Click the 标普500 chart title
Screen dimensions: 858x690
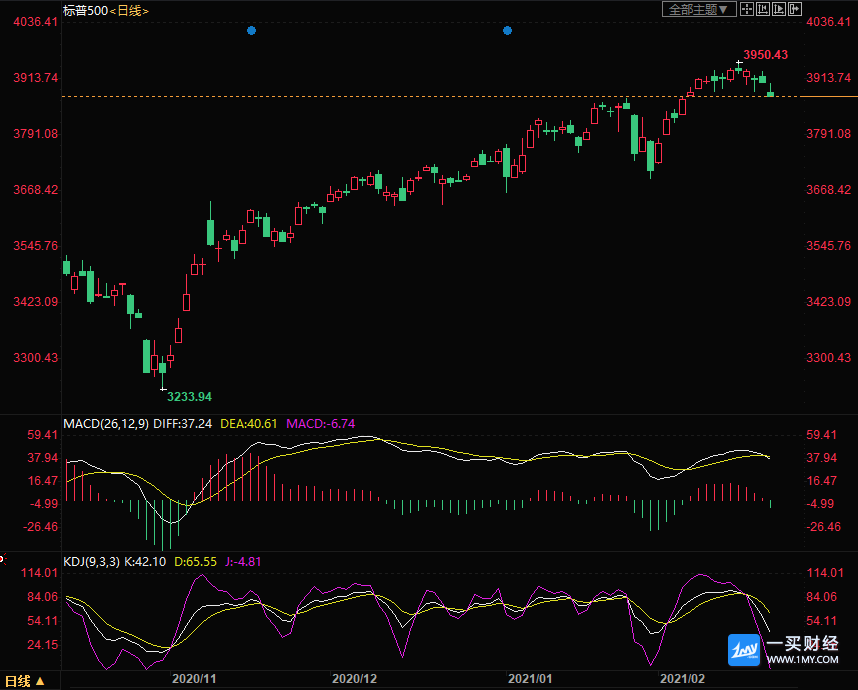(x=85, y=10)
